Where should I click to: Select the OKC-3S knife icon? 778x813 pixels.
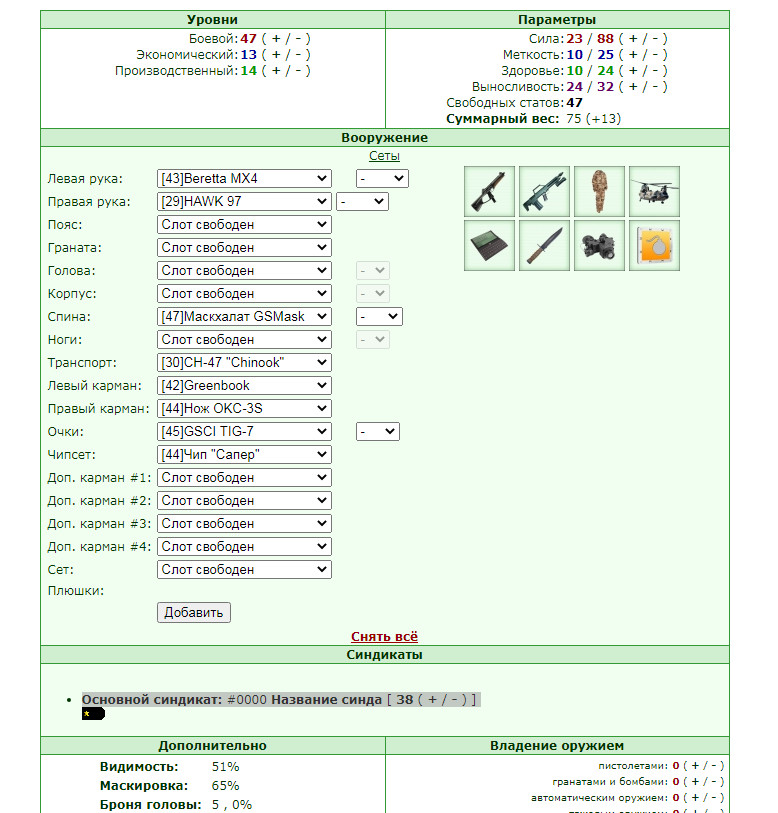point(544,245)
